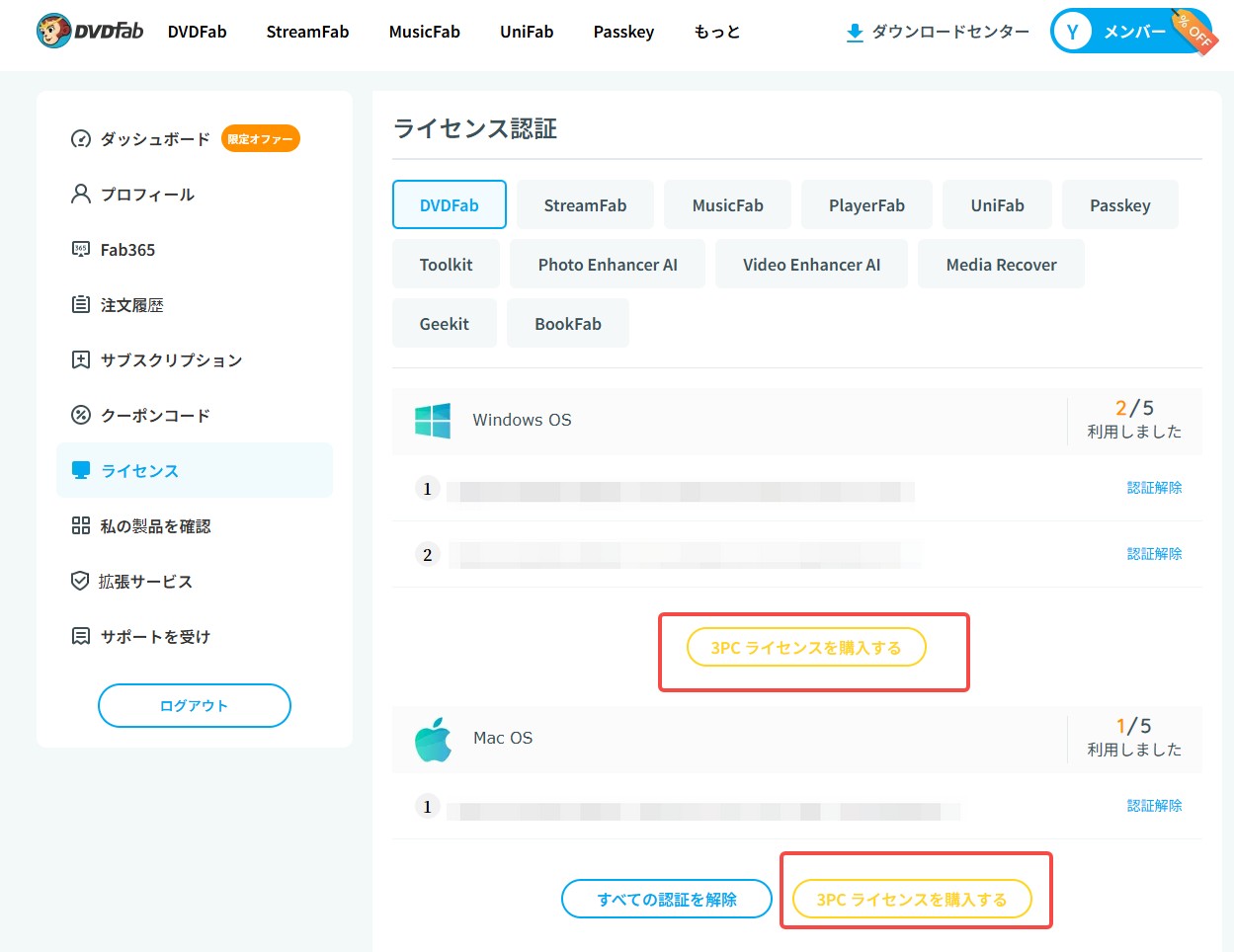The image size is (1234, 952).
Task: Click the メンバー account label
Action: 1135,32
